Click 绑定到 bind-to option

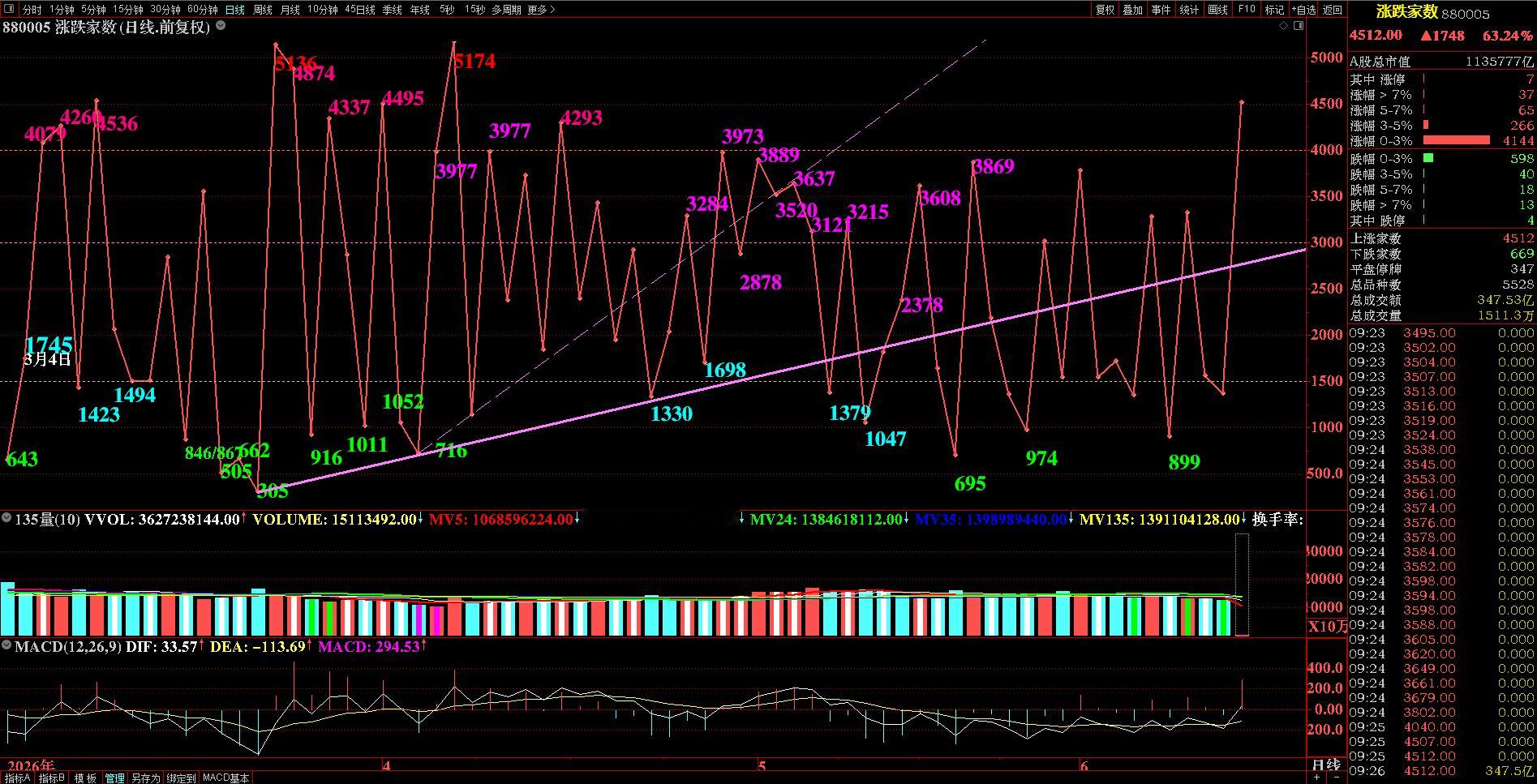(181, 778)
